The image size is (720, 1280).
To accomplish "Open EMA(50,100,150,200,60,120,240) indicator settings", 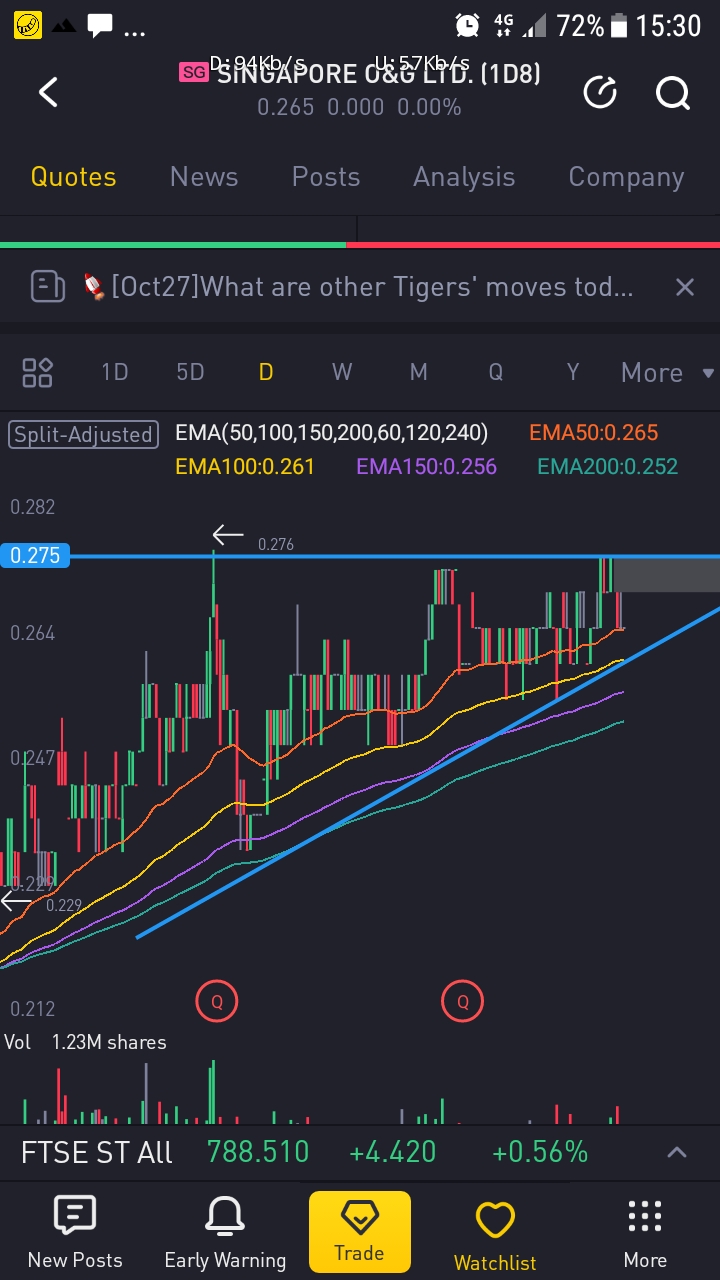I will click(x=332, y=433).
